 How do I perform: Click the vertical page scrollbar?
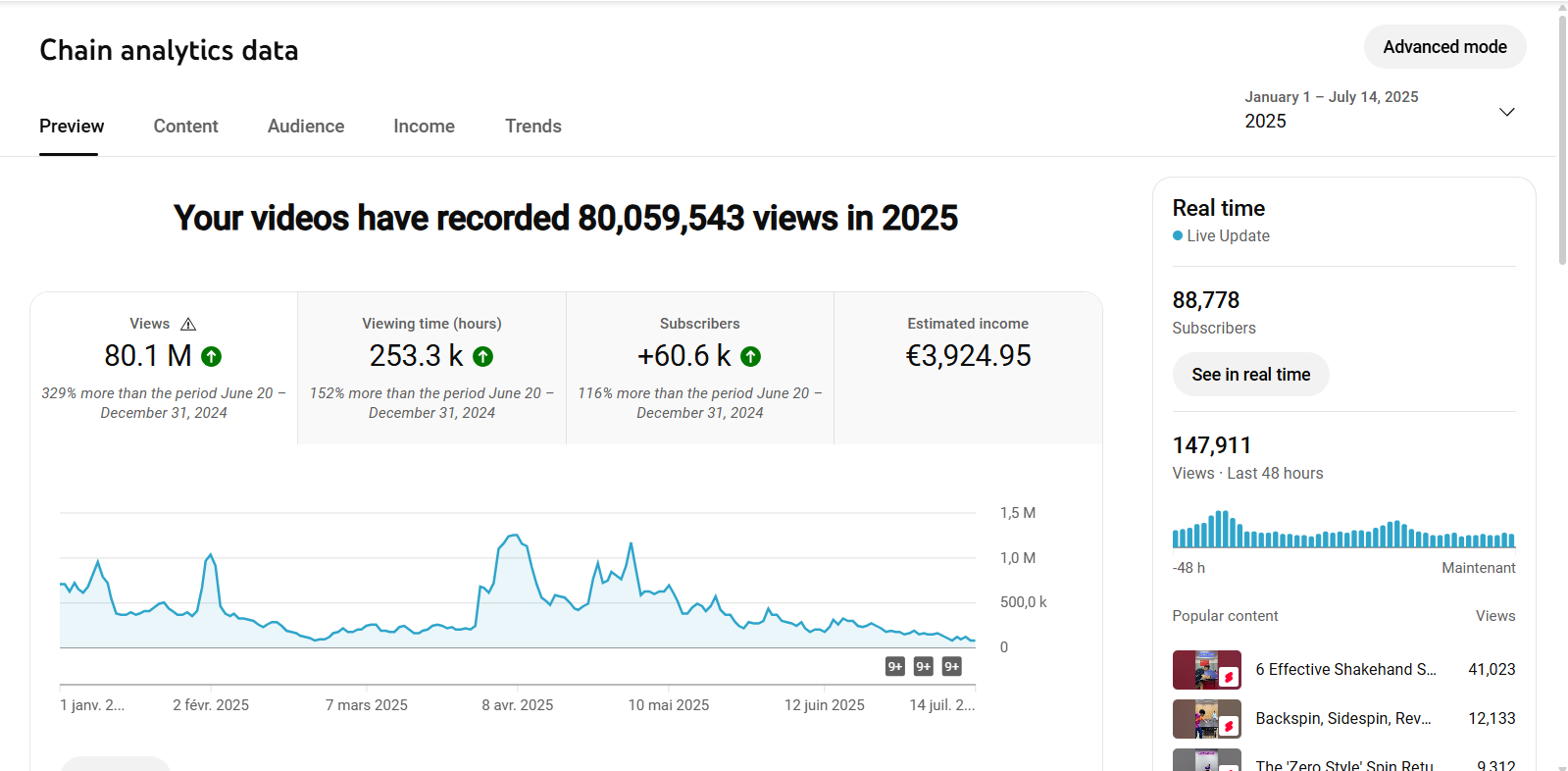(1562, 137)
